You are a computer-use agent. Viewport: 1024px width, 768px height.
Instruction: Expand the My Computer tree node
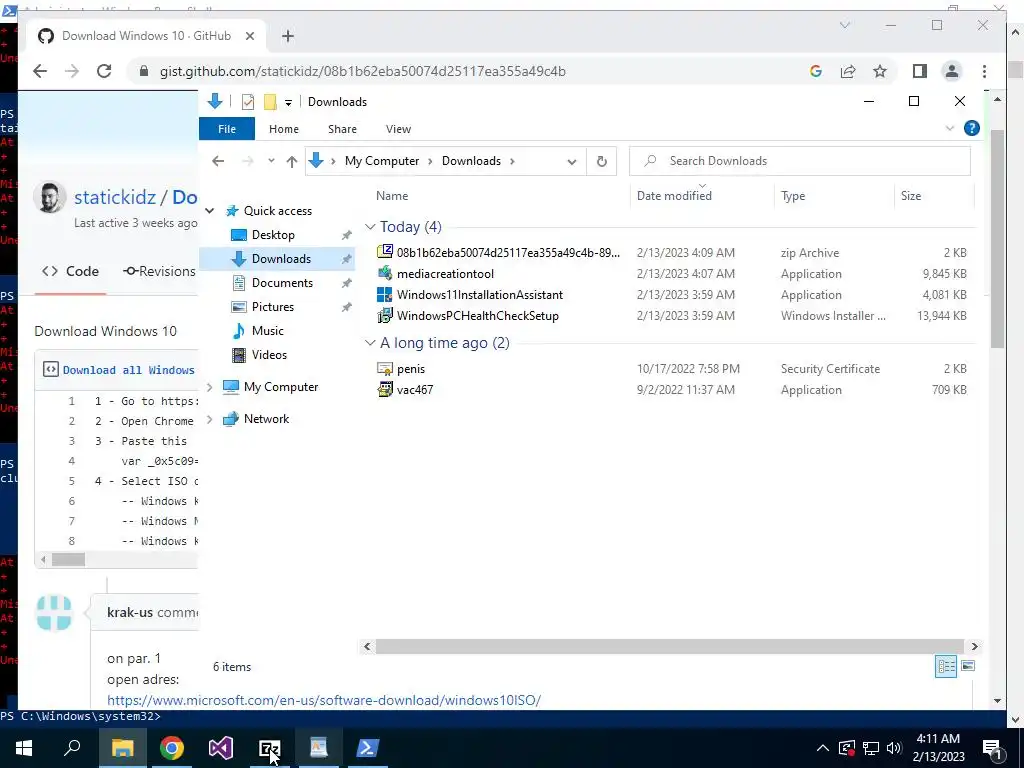210,387
